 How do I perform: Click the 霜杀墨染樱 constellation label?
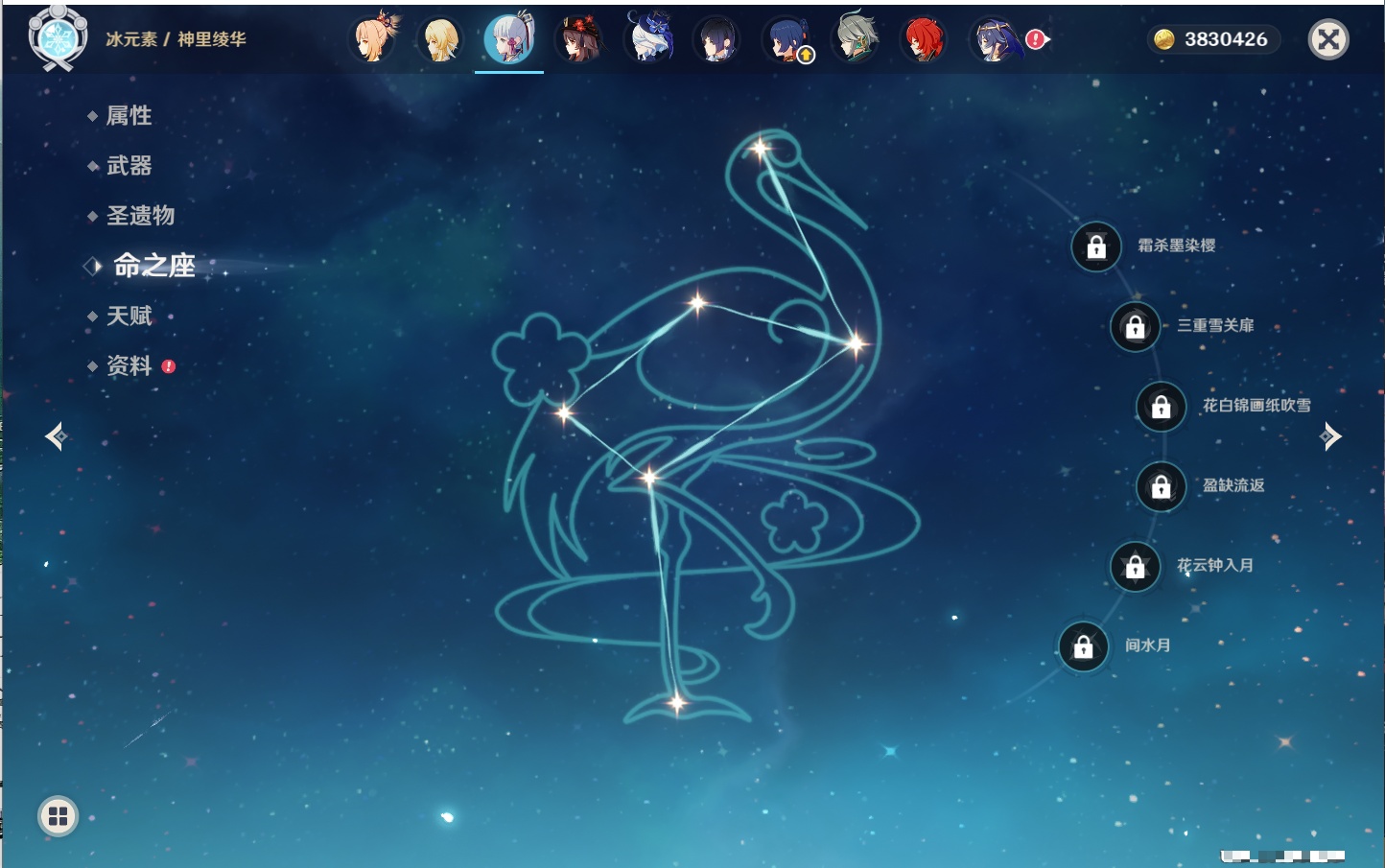[1176, 246]
